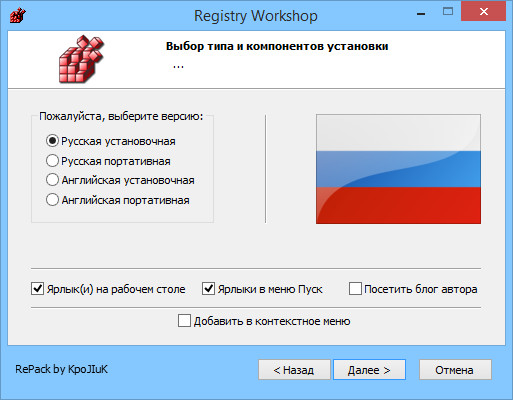Select the Русская установочная radio option
The width and height of the screenshot is (513, 400).
tap(111, 141)
